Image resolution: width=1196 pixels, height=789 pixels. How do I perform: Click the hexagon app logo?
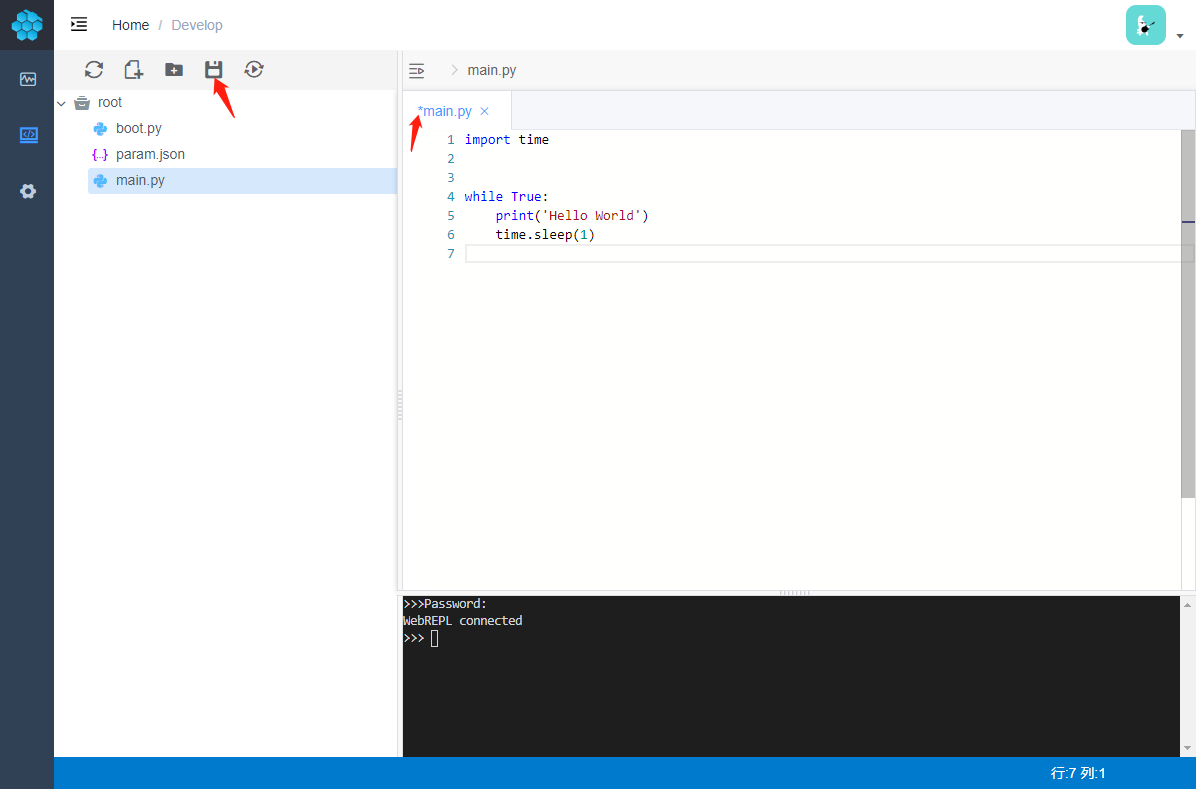(27, 24)
